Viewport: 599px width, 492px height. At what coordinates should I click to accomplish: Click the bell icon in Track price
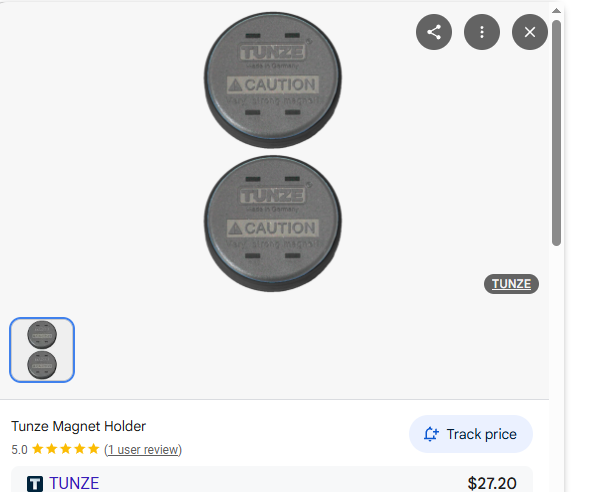[x=431, y=434]
